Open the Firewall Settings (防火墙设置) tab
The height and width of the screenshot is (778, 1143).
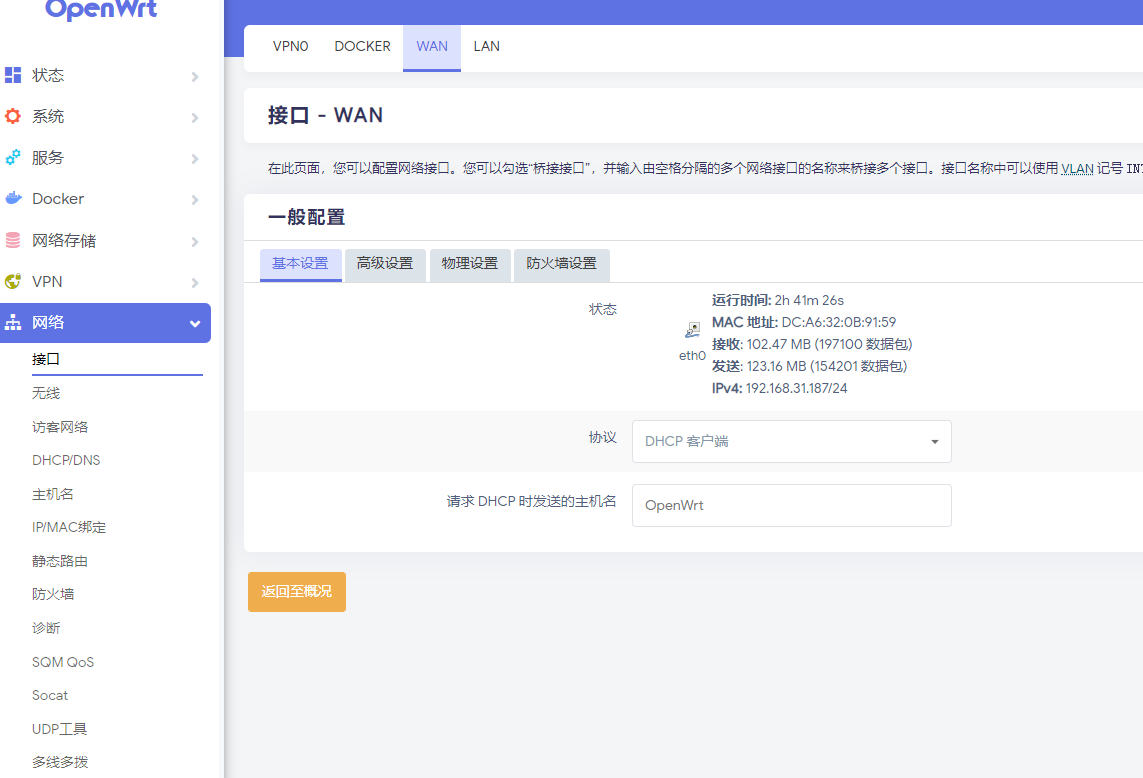561,264
